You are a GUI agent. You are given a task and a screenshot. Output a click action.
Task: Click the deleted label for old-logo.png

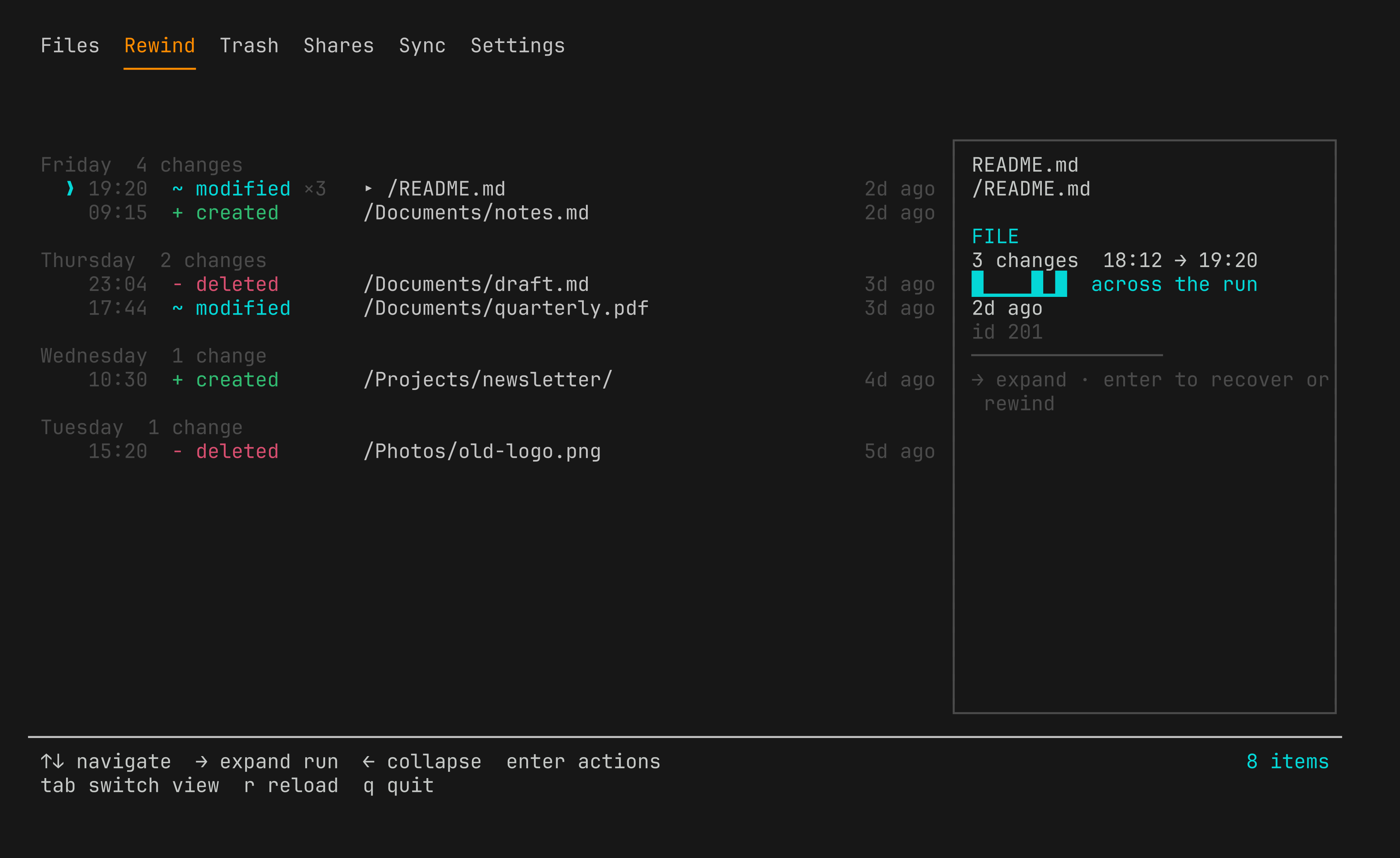coord(237,451)
